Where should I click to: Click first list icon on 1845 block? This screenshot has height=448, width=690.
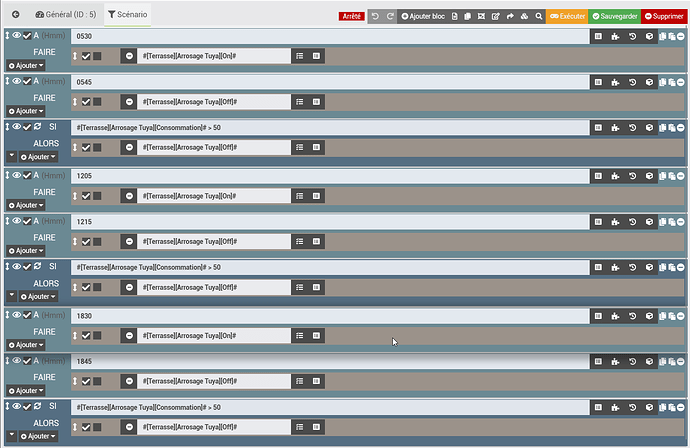coord(598,361)
